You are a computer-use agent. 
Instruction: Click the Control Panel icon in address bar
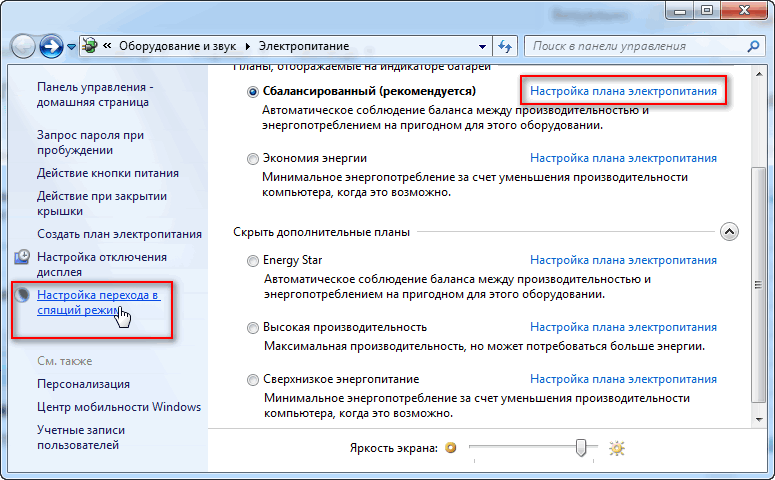(90, 46)
